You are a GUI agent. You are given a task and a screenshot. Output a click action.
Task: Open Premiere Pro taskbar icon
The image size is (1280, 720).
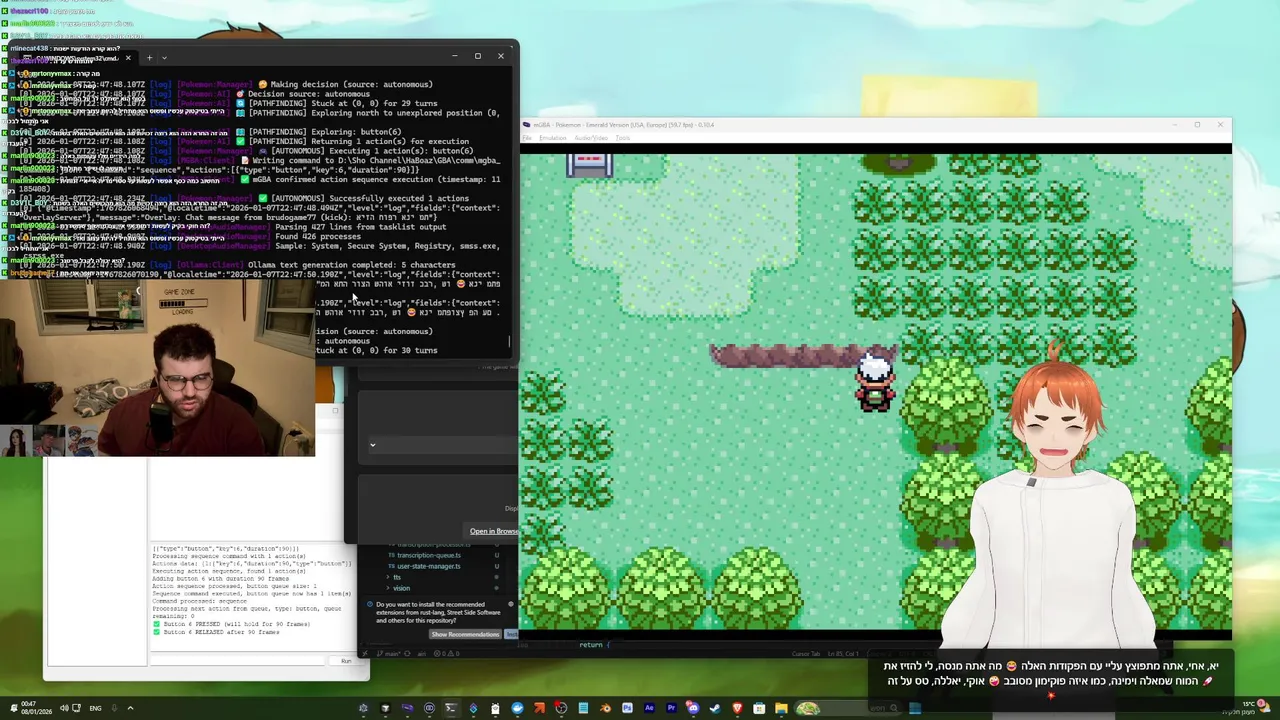[x=672, y=708]
